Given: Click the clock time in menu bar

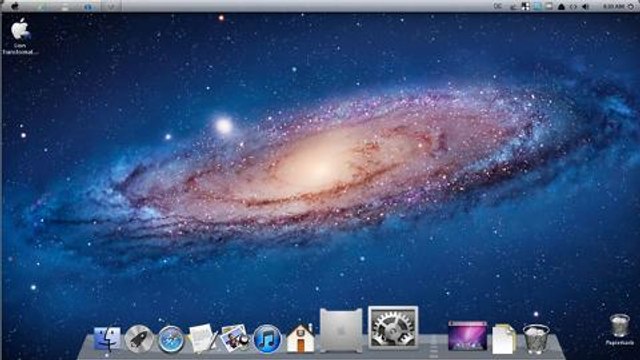Looking at the screenshot, I should coord(613,7).
